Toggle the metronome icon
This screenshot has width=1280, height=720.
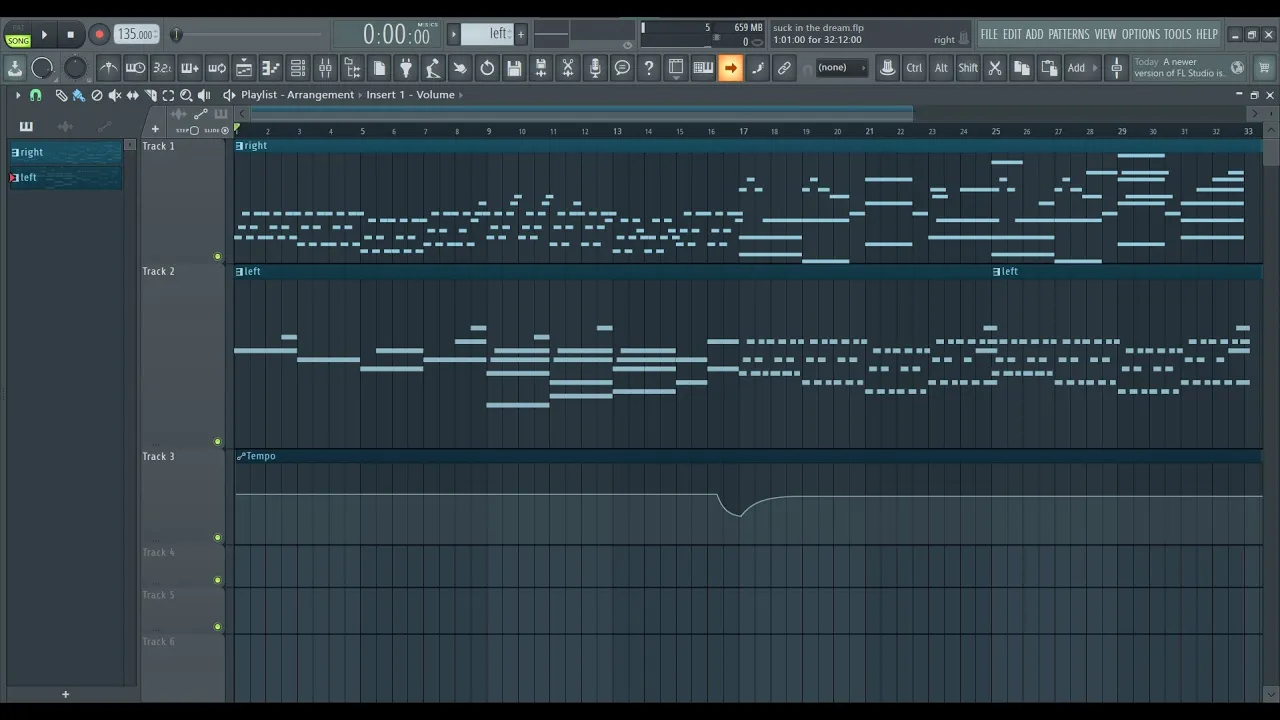tap(108, 68)
